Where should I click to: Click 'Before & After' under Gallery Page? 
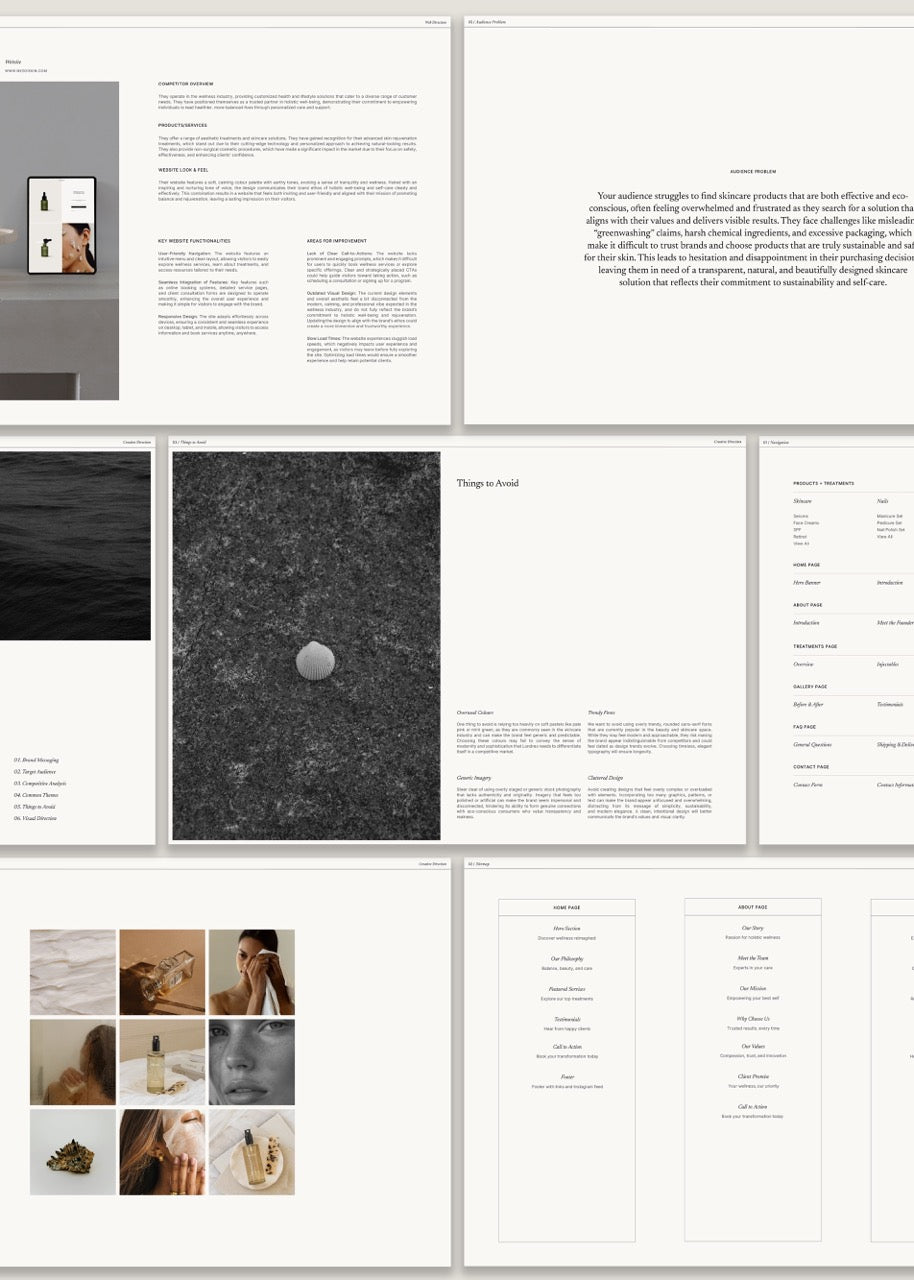coord(808,704)
